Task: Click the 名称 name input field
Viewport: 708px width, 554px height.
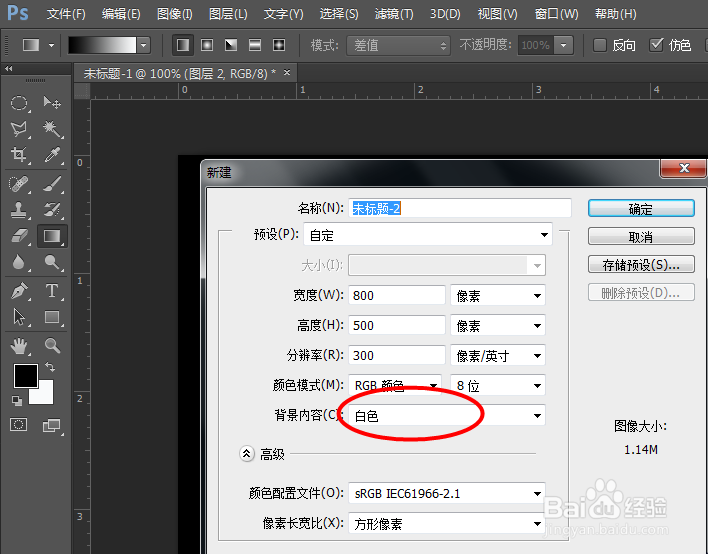Action: pos(460,208)
